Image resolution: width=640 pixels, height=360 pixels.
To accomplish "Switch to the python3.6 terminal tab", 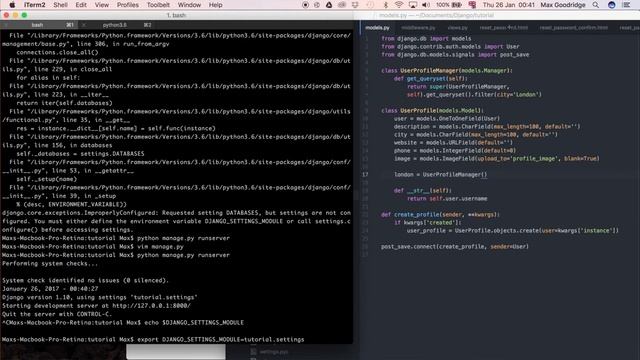I will click(115, 25).
